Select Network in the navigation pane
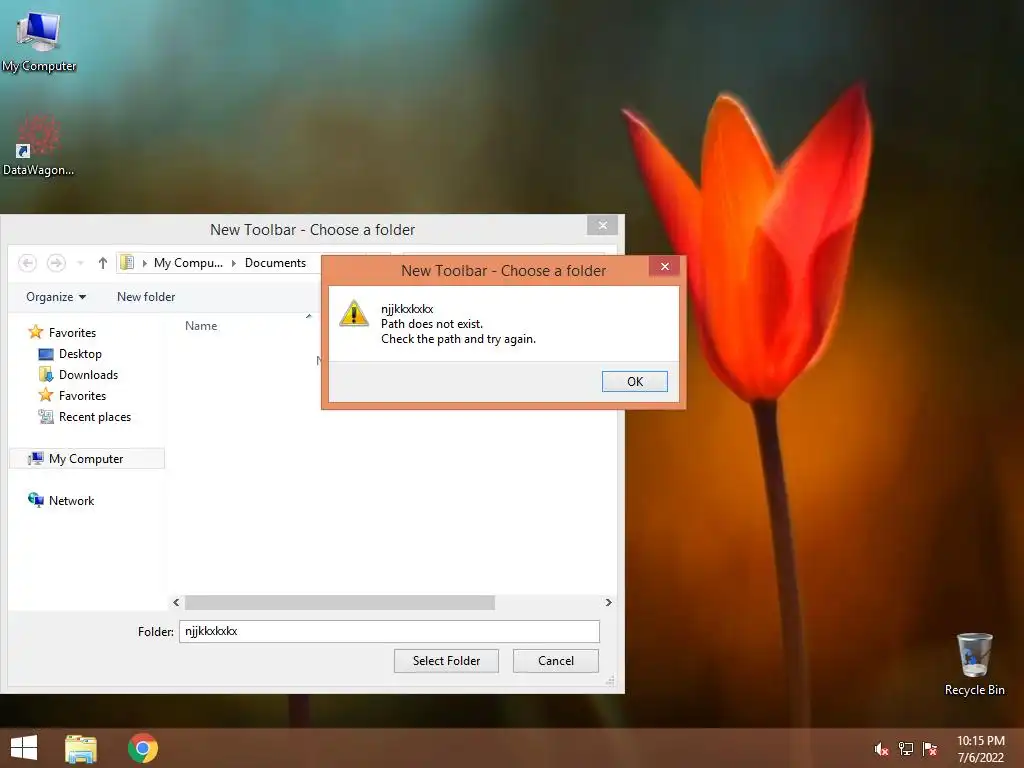The image size is (1024, 768). pos(71,501)
